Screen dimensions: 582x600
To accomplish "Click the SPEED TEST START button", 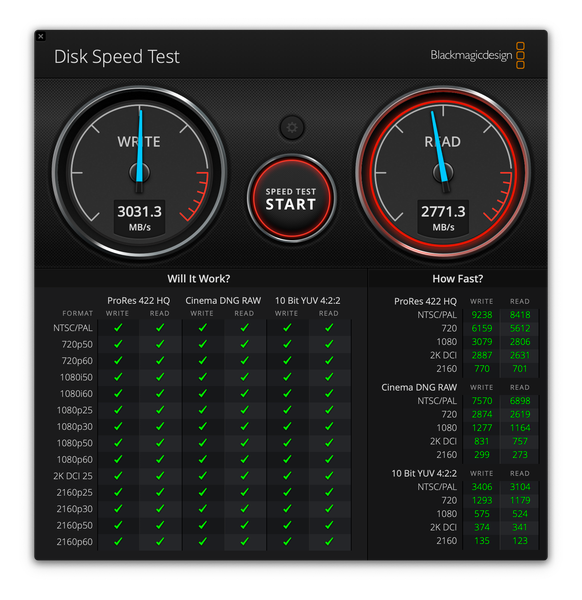I will tap(291, 198).
